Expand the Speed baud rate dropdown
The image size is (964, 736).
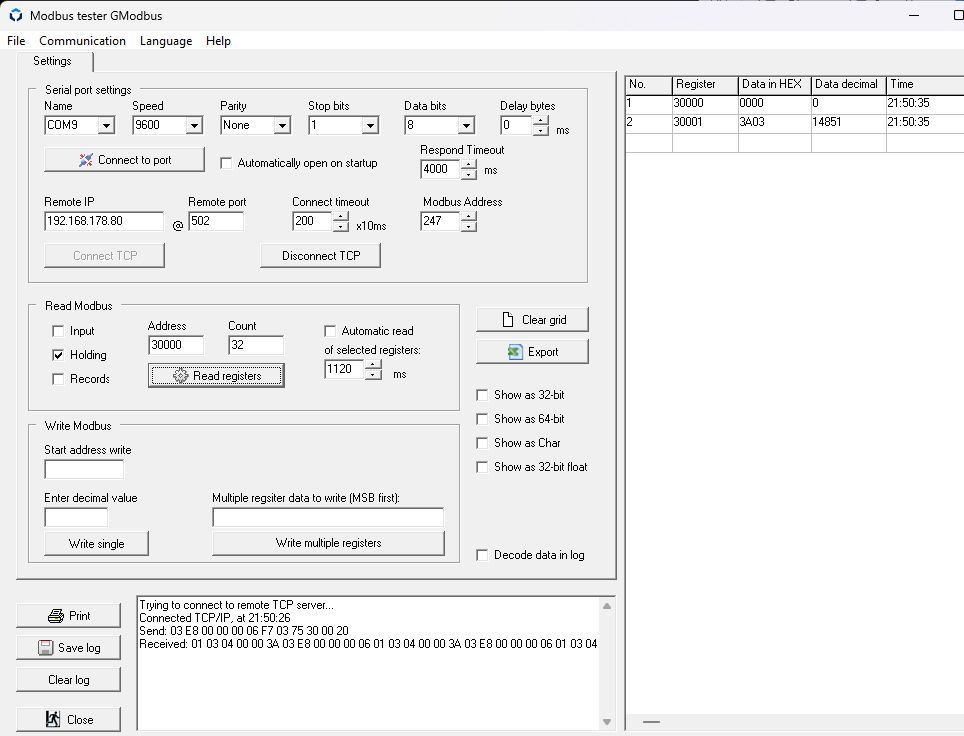(x=194, y=126)
